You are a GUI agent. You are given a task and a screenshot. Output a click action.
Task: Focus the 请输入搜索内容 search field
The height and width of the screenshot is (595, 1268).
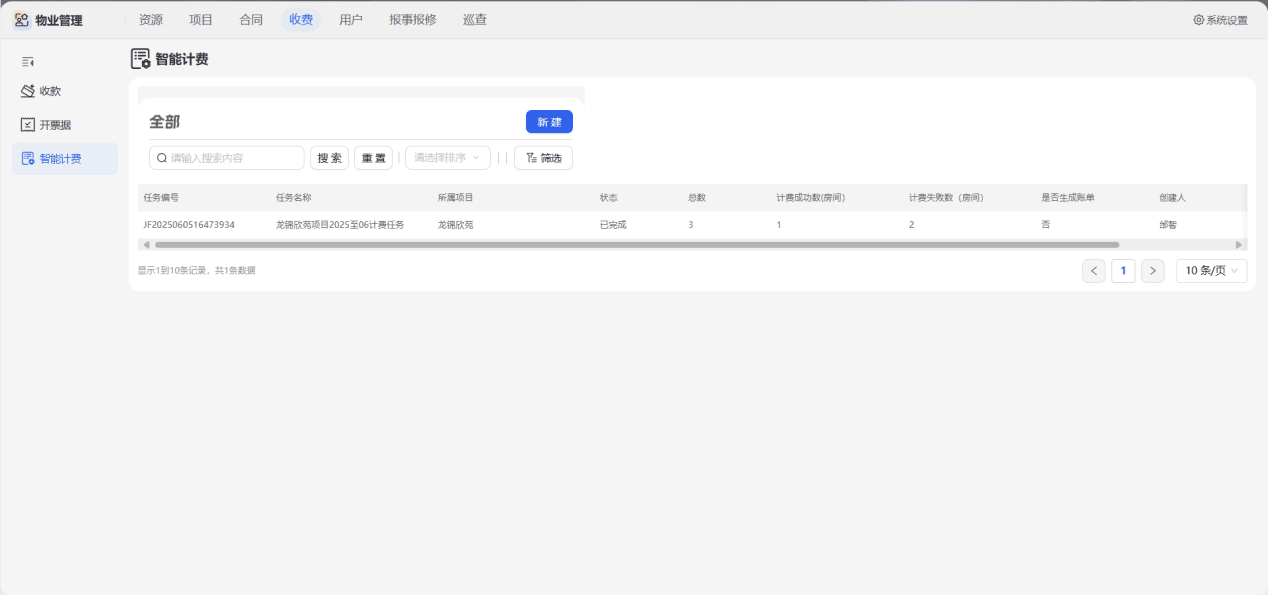227,158
